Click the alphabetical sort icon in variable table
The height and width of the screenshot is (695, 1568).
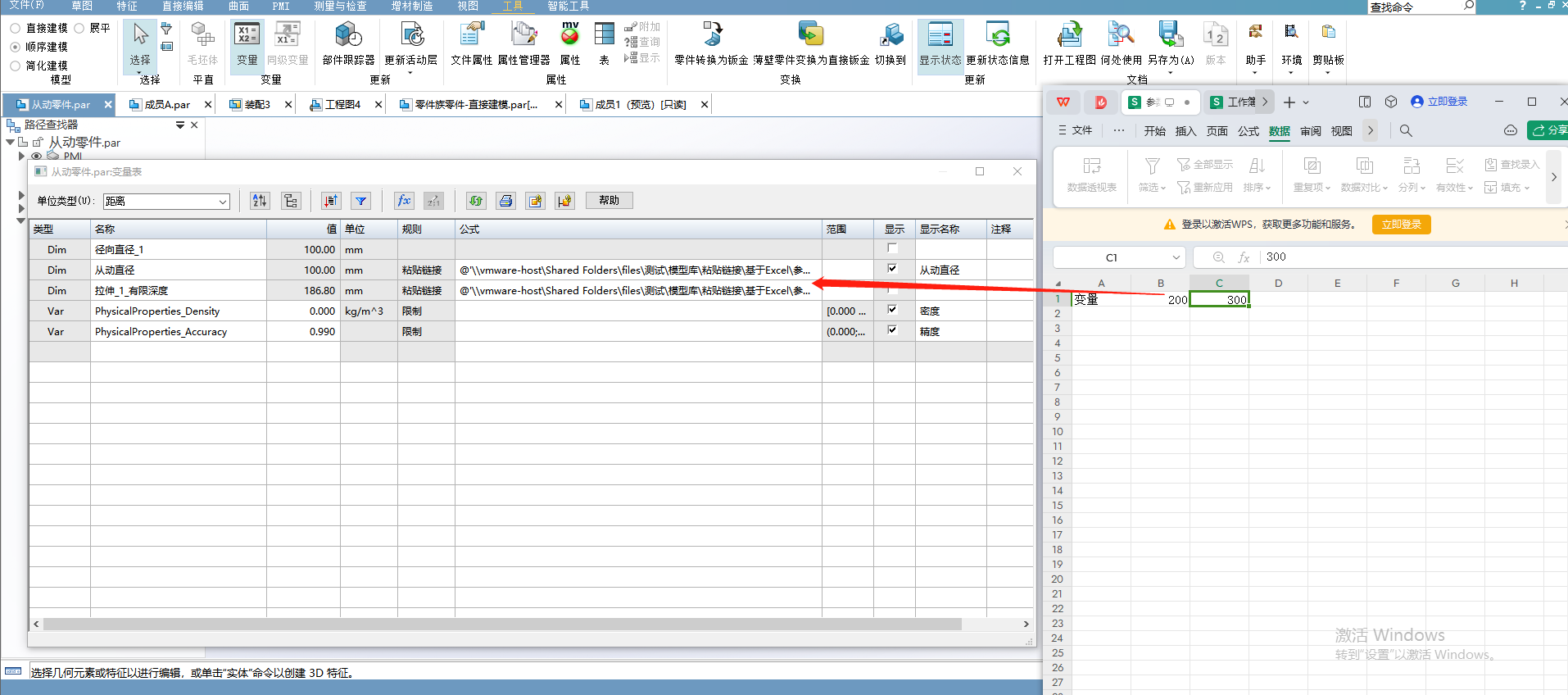point(260,201)
